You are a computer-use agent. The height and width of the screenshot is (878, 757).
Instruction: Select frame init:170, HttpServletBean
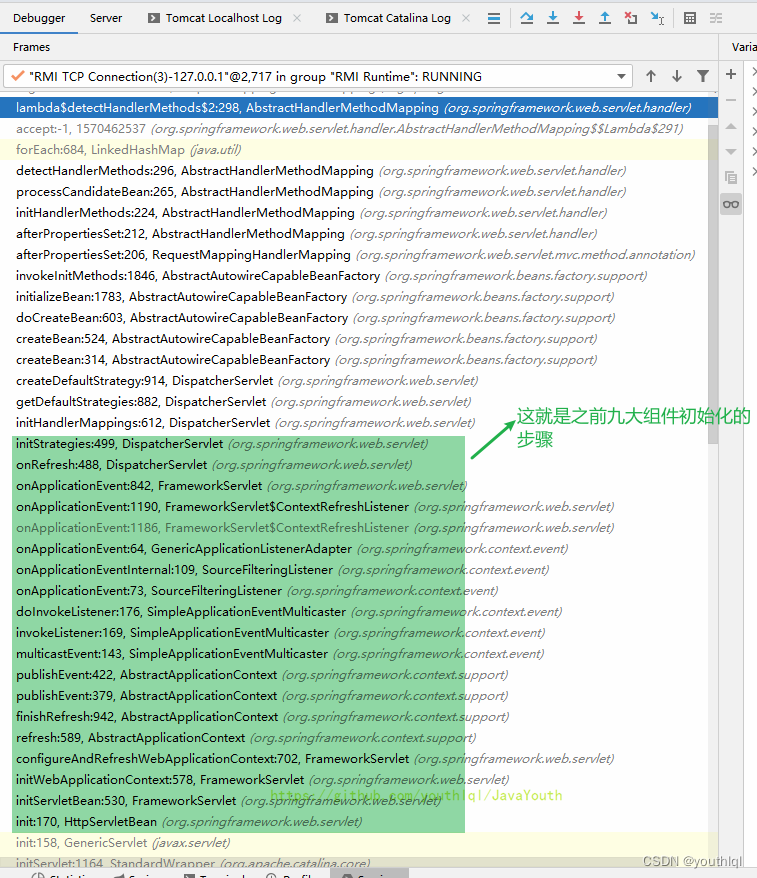click(x=354, y=821)
